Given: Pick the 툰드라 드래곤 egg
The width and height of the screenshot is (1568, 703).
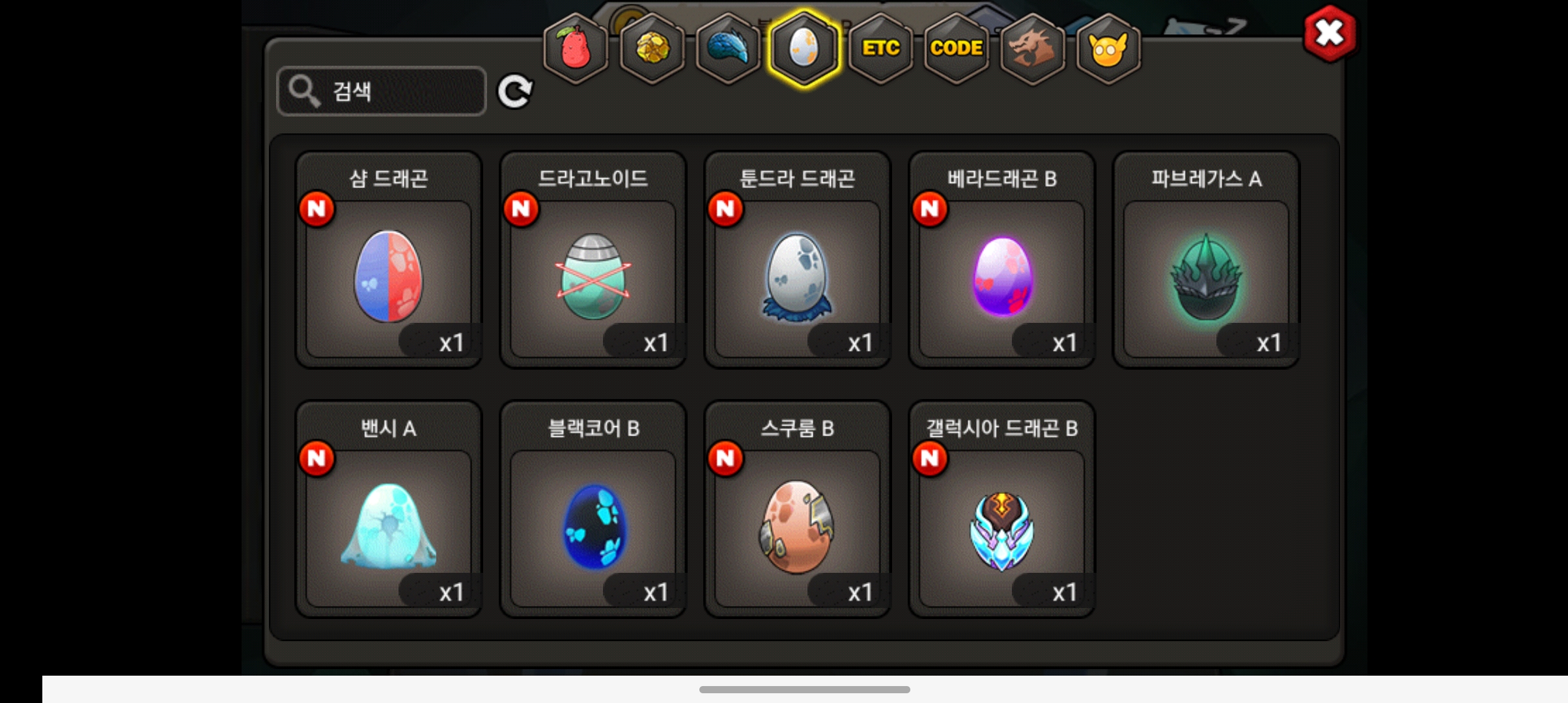Looking at the screenshot, I should click(798, 260).
